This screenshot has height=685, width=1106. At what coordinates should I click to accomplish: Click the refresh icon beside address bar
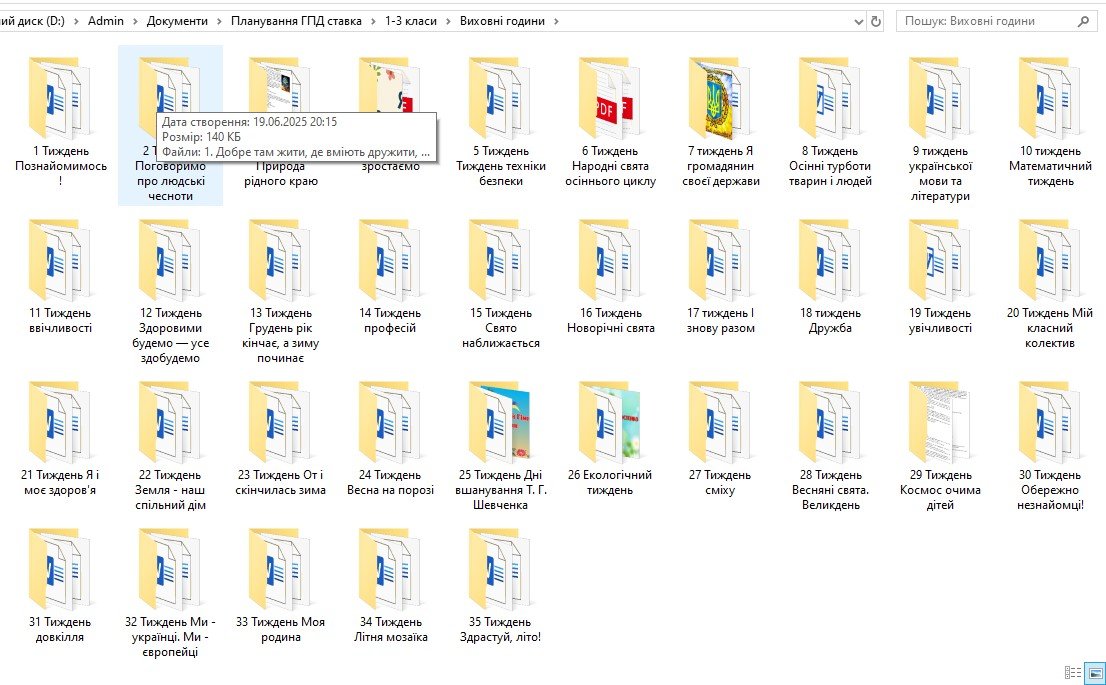[876, 21]
